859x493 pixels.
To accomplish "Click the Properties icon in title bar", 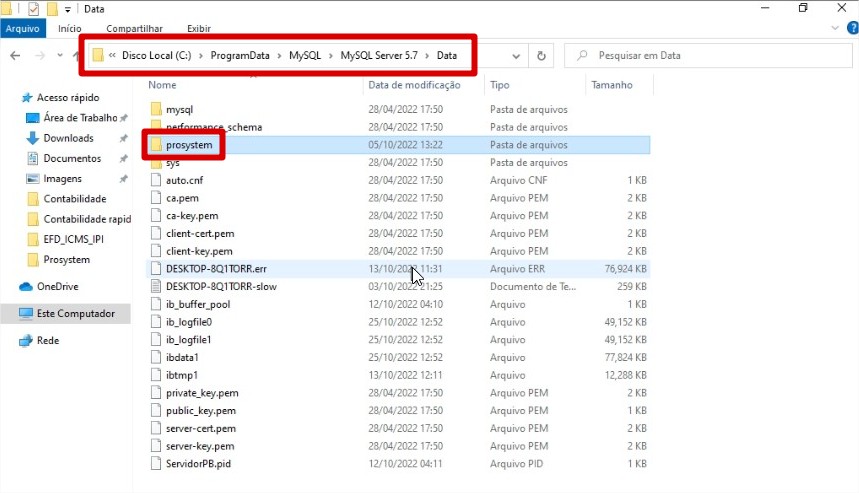I will point(34,9).
